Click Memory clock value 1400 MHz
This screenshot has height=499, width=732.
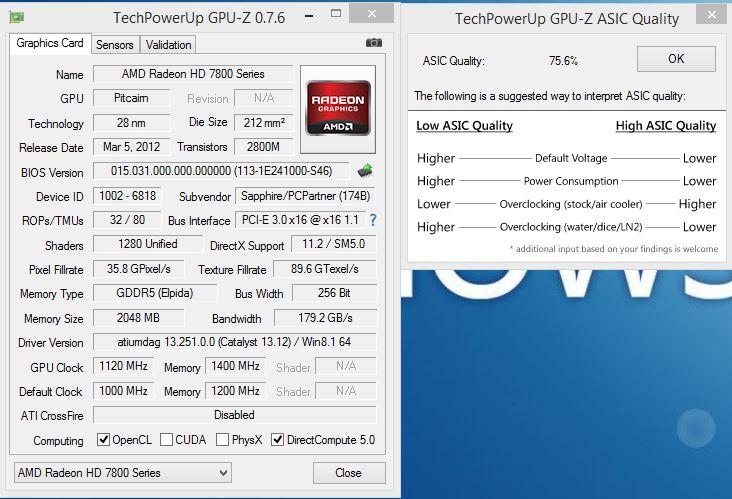(236, 366)
